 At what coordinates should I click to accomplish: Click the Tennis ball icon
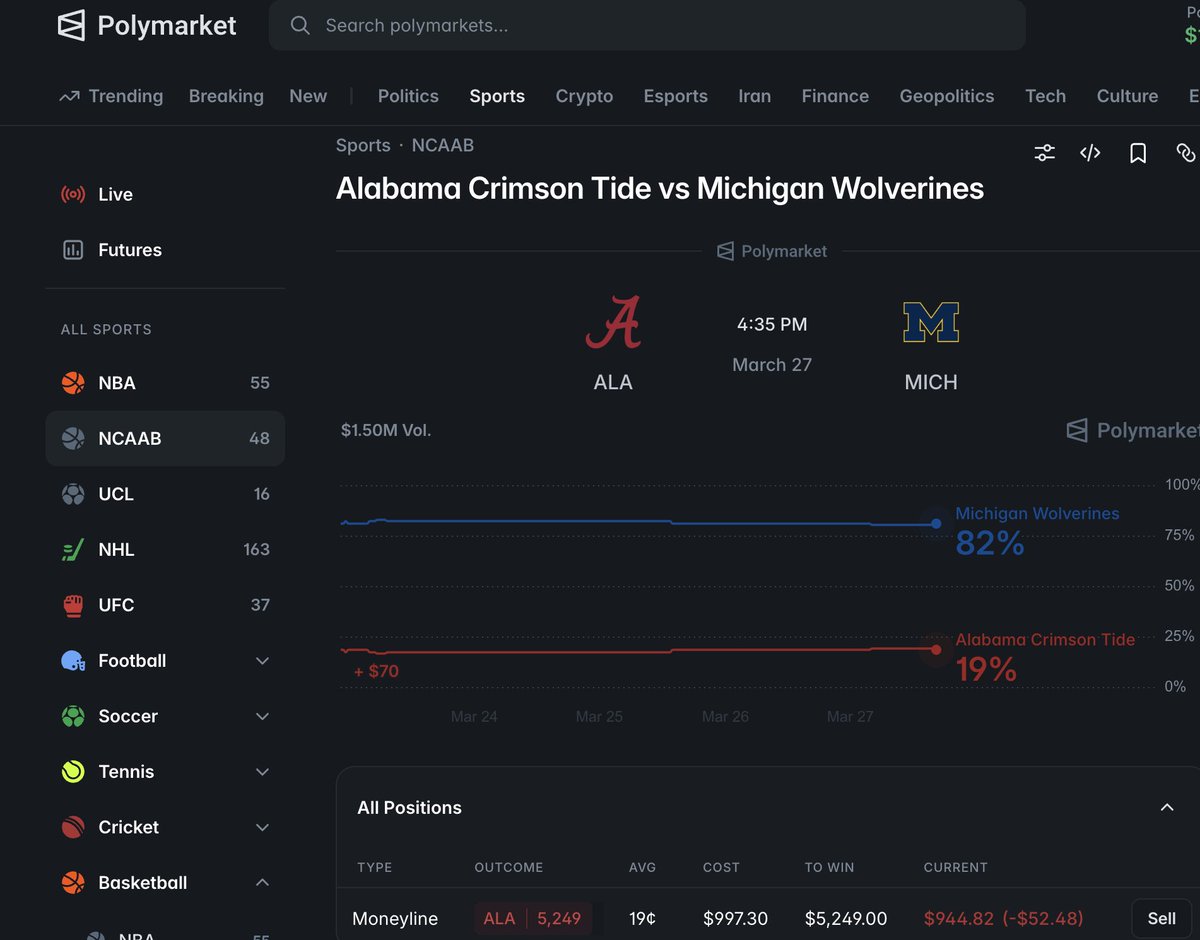coord(73,772)
